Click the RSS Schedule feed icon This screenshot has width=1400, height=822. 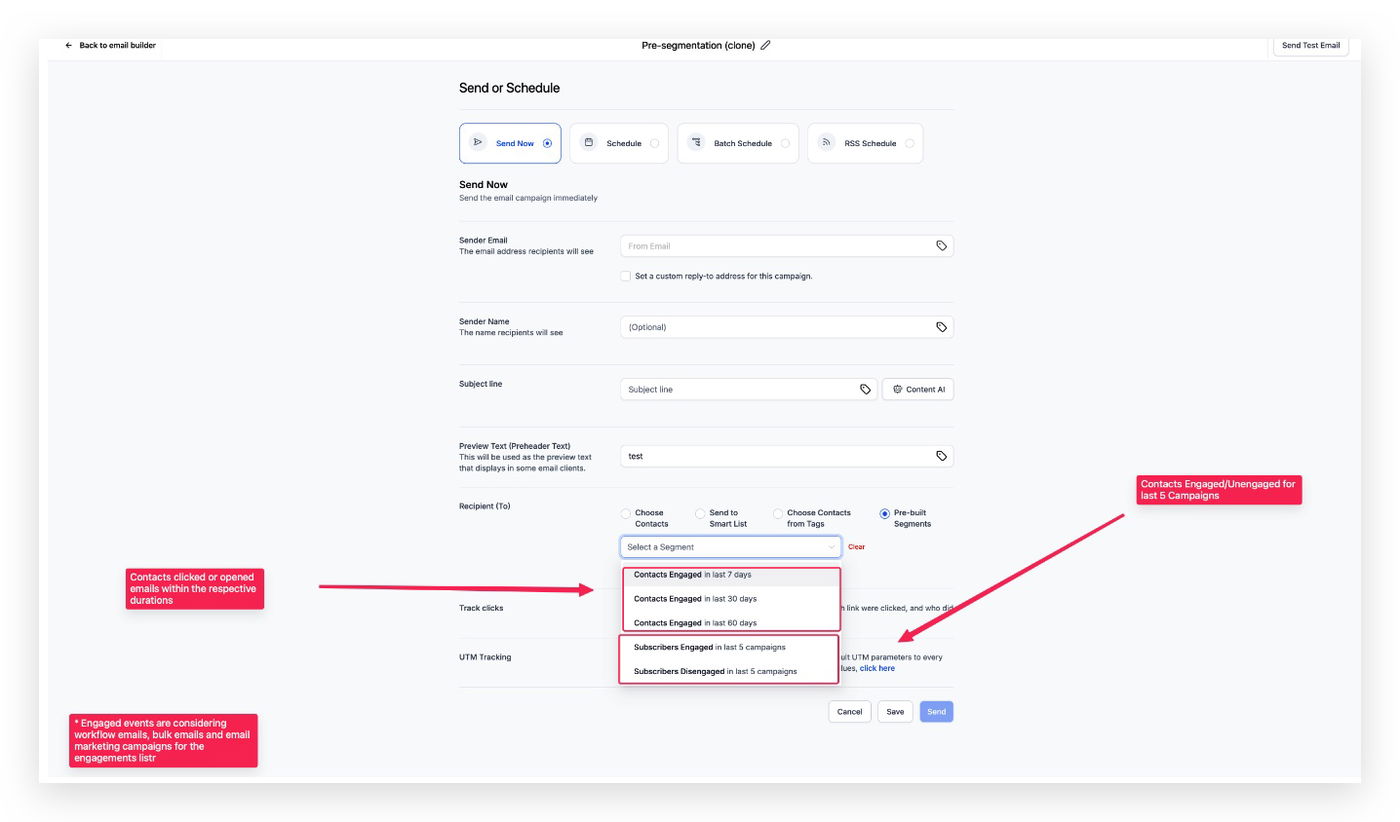(x=827, y=143)
